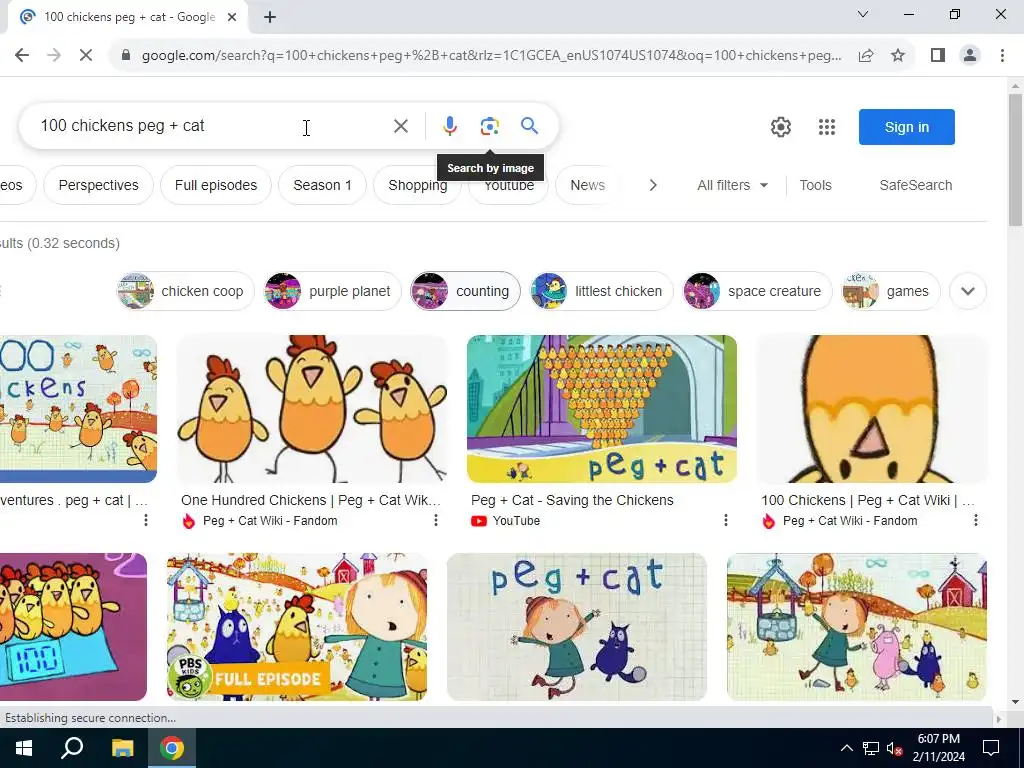
Task: Click the blue magnifier search icon
Action: [x=529, y=125]
